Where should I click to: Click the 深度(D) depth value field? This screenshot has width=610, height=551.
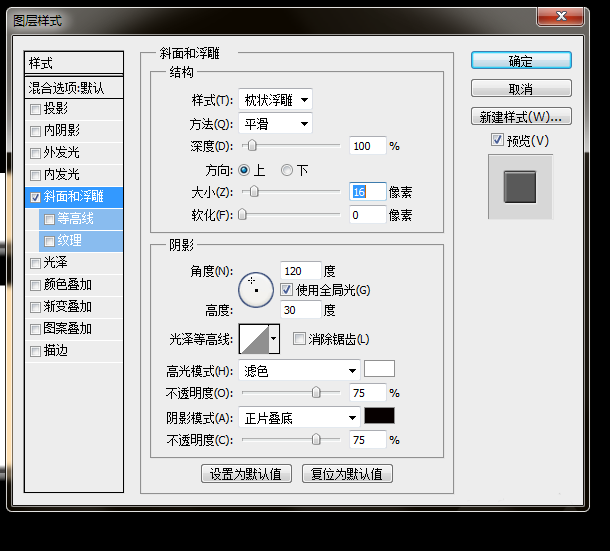(366, 146)
